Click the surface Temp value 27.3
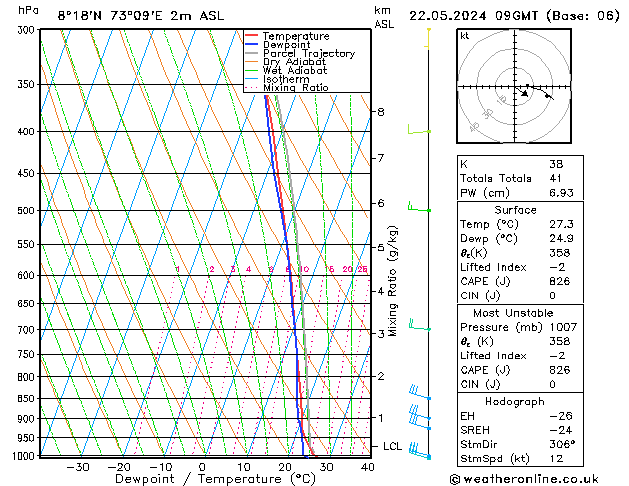Screen dimensions: 629x486 tap(562, 224)
